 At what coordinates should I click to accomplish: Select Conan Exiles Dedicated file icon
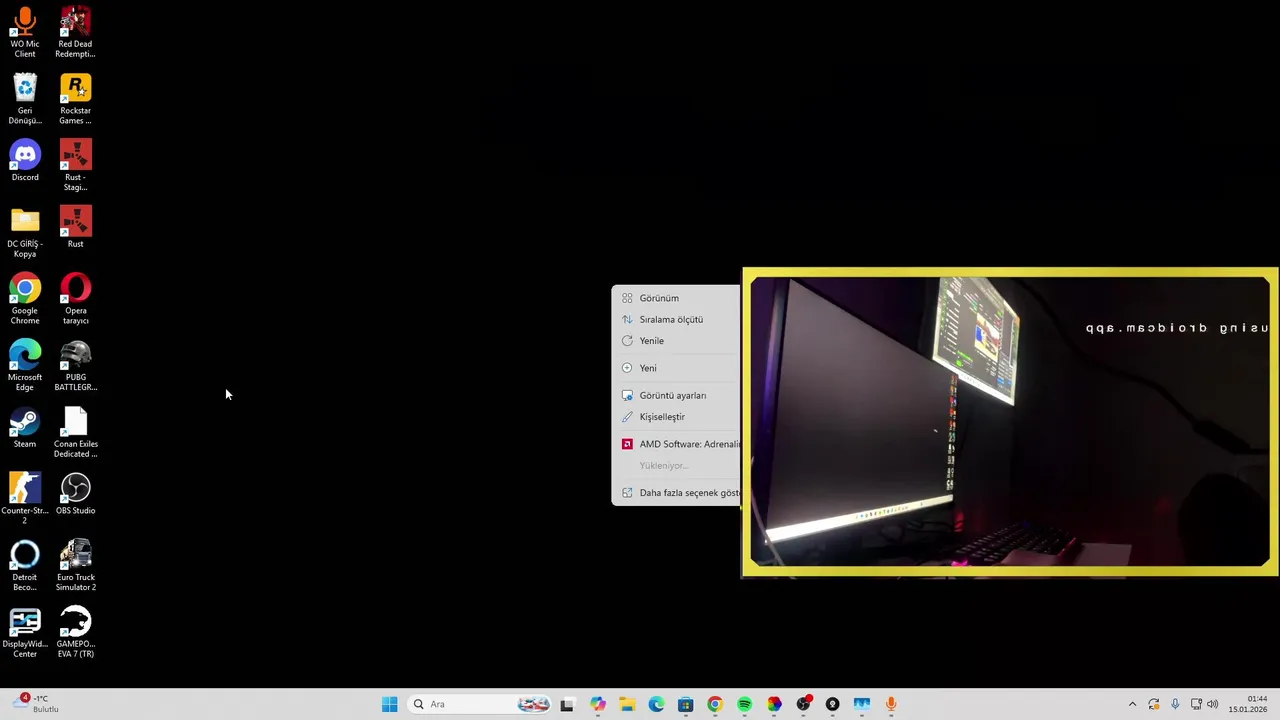tap(75, 433)
